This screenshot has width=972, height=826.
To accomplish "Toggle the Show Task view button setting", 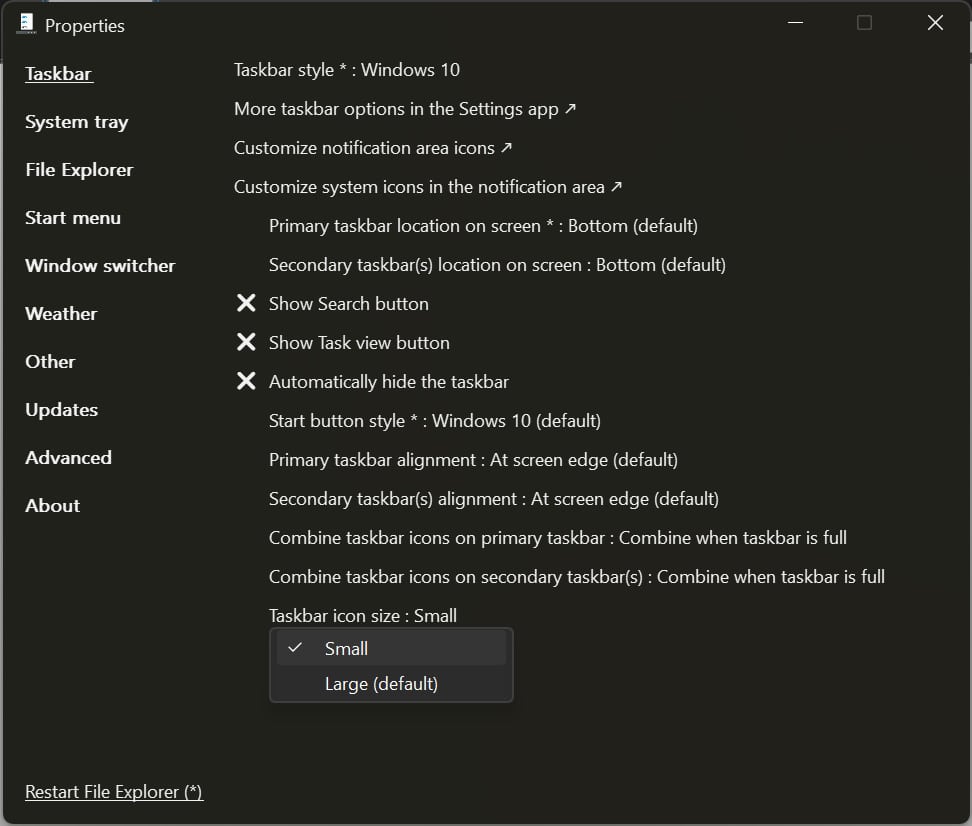I will (358, 342).
